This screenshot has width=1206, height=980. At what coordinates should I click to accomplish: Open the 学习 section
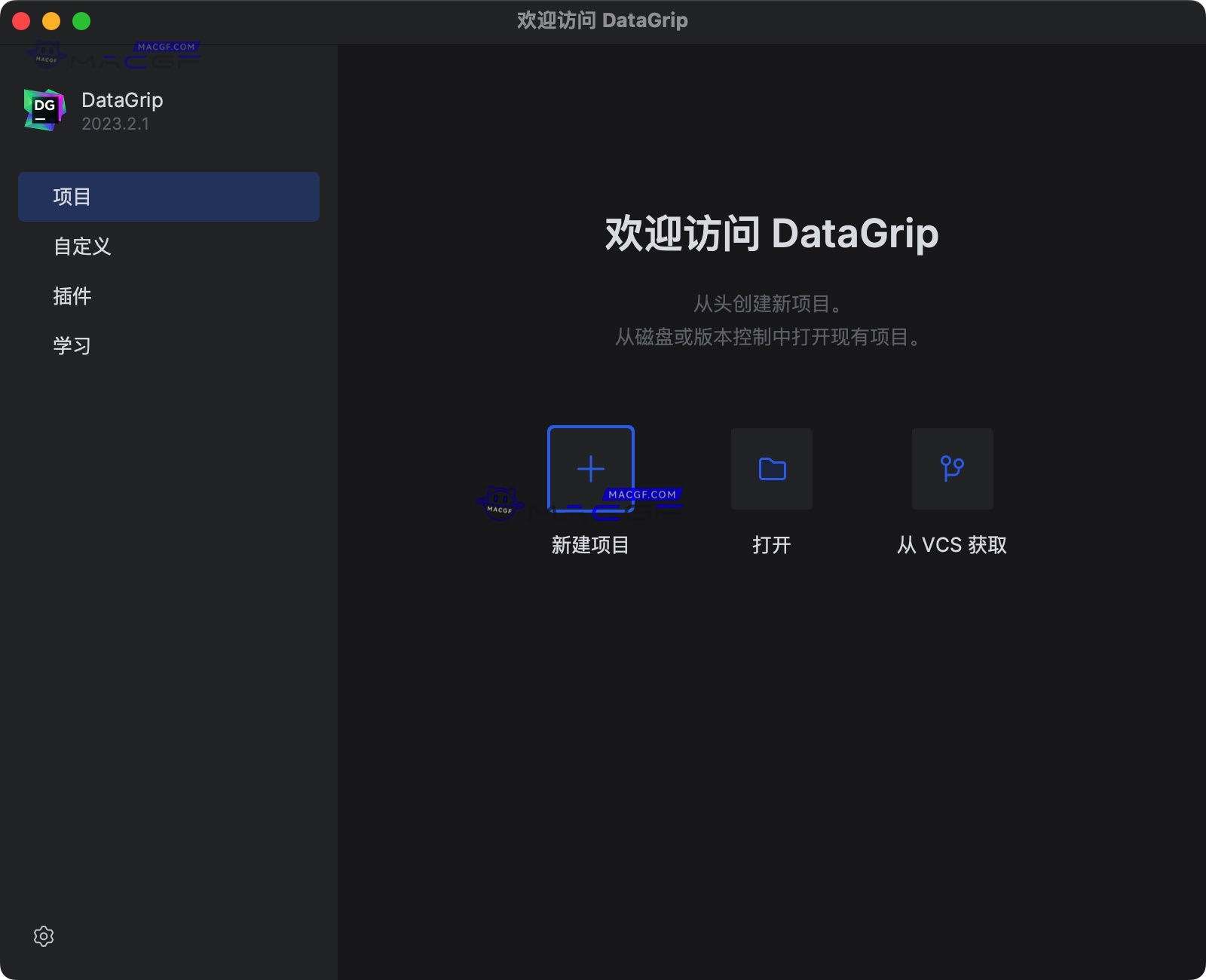72,345
